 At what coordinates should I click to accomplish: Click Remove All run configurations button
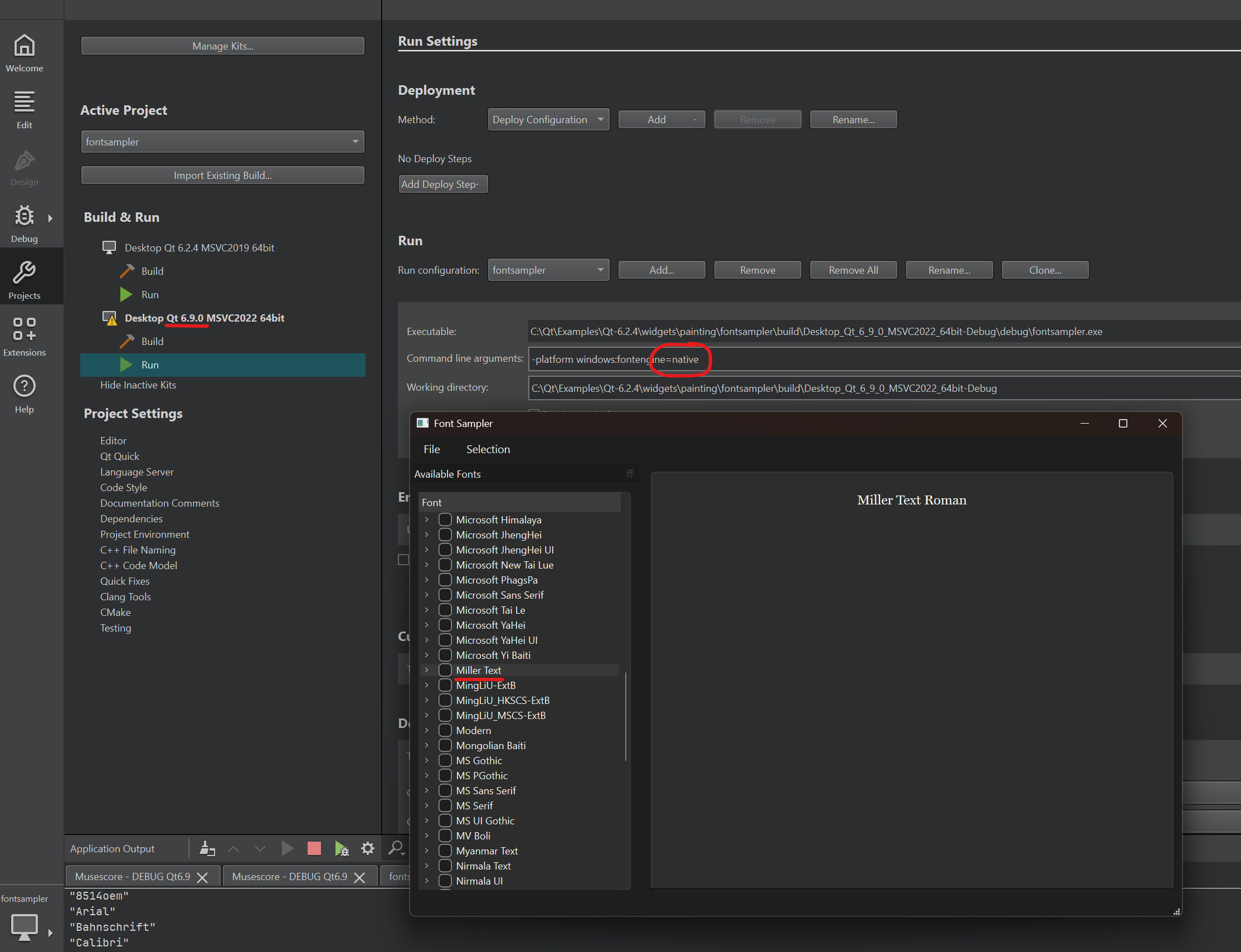pyautogui.click(x=853, y=270)
